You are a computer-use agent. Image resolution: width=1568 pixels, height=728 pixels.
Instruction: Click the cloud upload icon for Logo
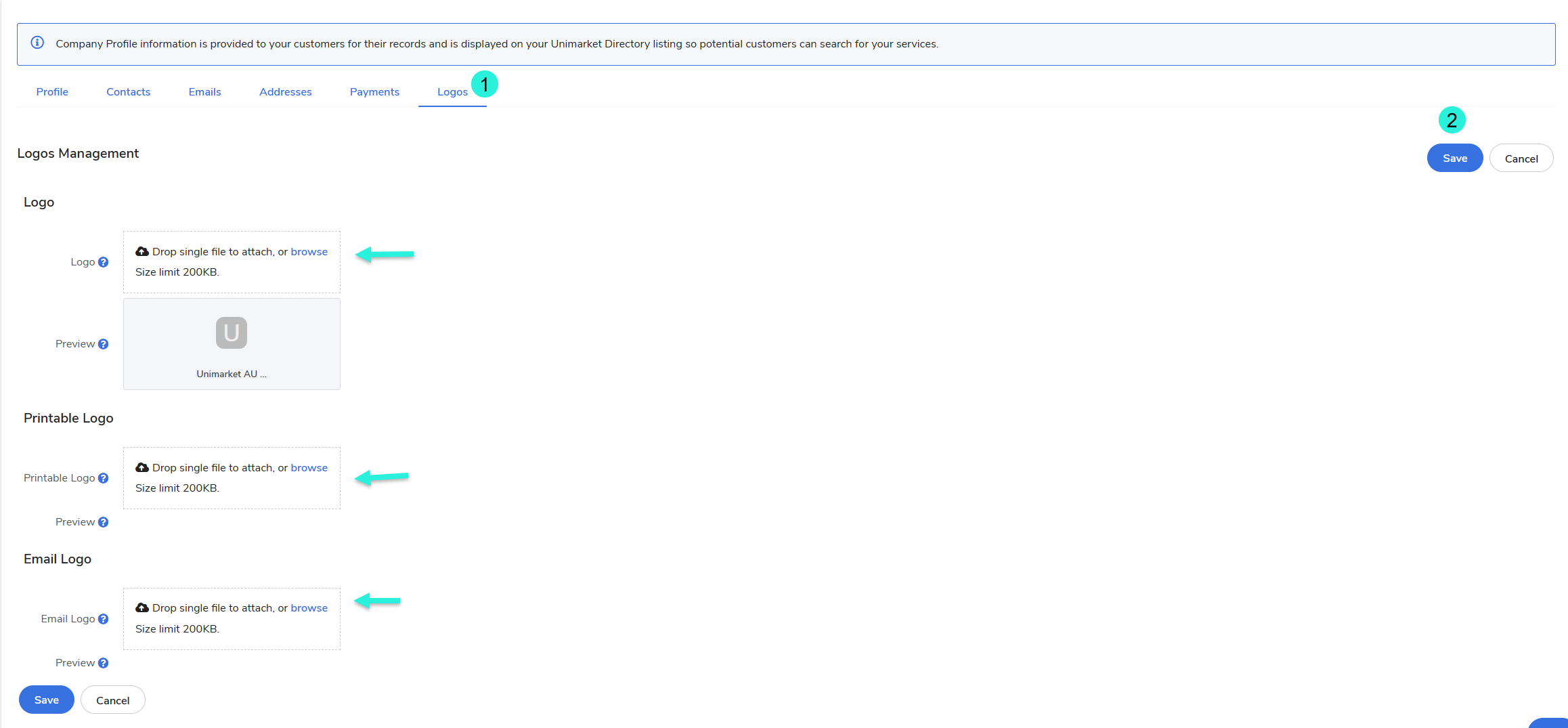click(142, 251)
